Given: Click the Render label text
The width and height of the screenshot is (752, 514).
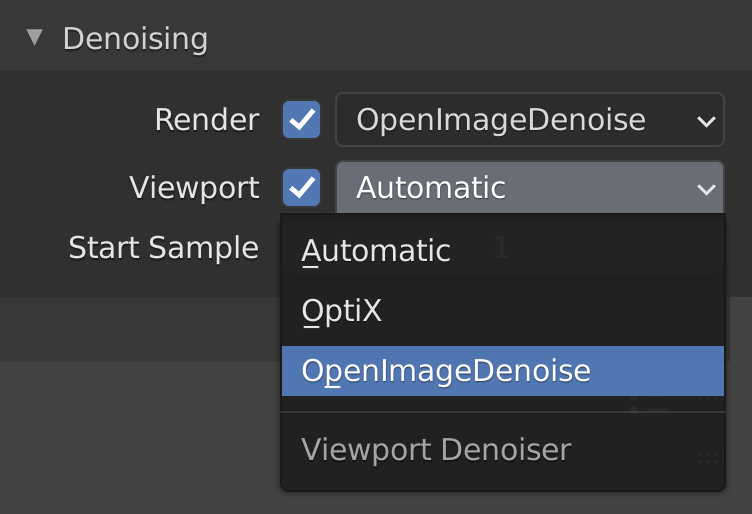Looking at the screenshot, I should tap(207, 119).
